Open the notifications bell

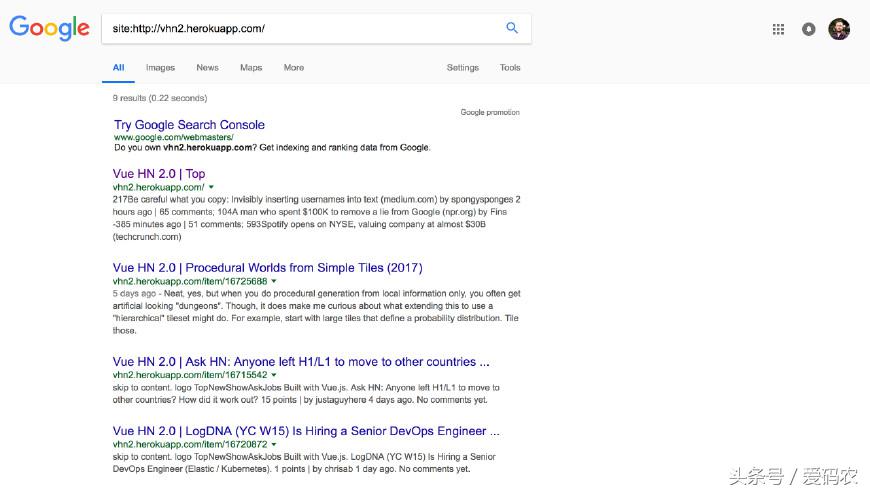click(x=808, y=29)
